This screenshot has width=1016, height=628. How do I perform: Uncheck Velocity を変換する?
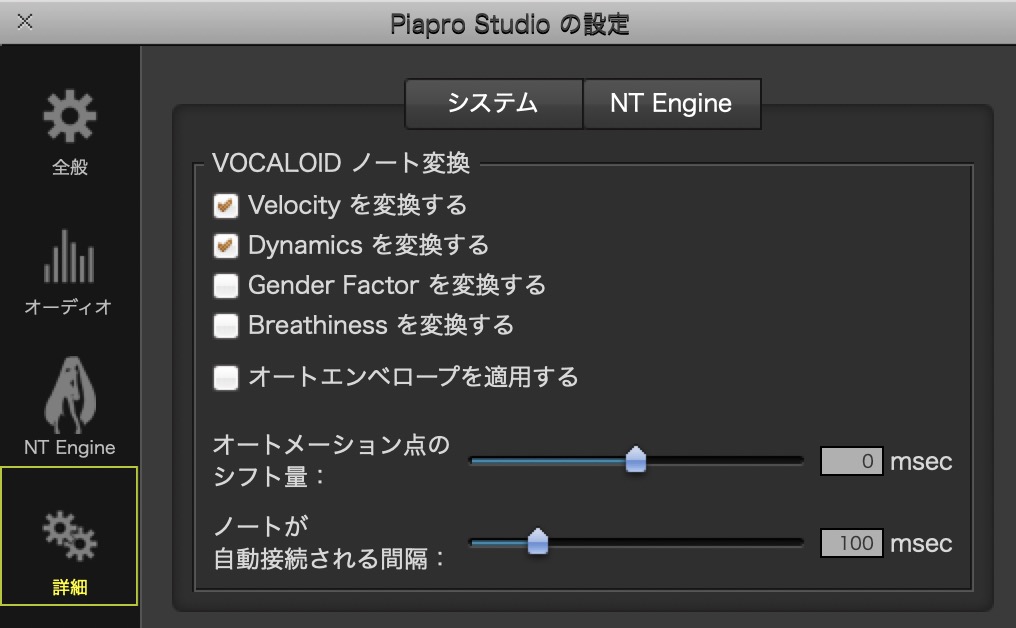(226, 205)
